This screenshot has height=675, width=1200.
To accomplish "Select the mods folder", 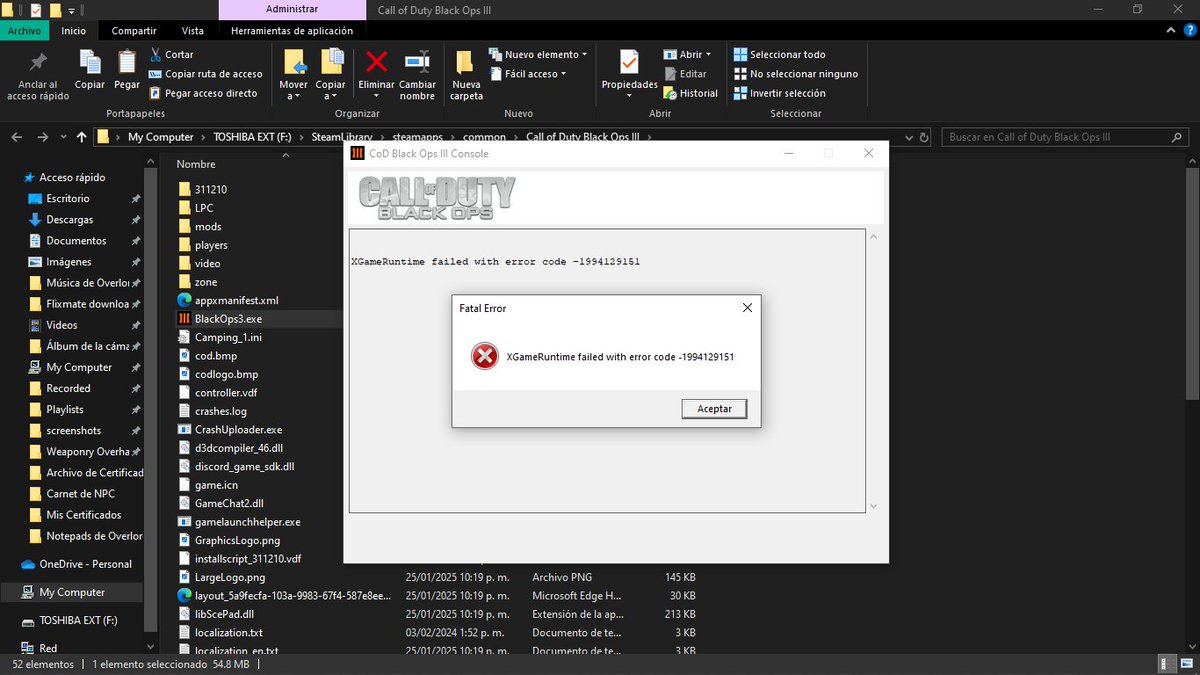I will [x=208, y=226].
